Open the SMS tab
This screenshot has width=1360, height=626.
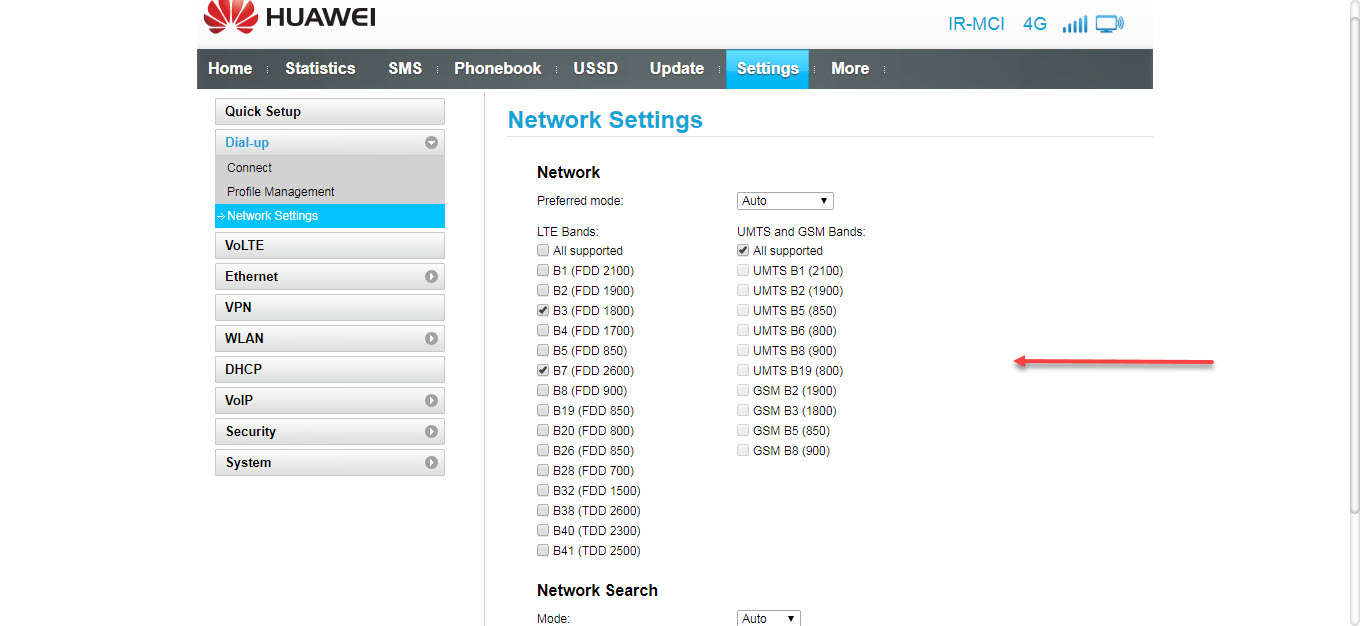[405, 69]
